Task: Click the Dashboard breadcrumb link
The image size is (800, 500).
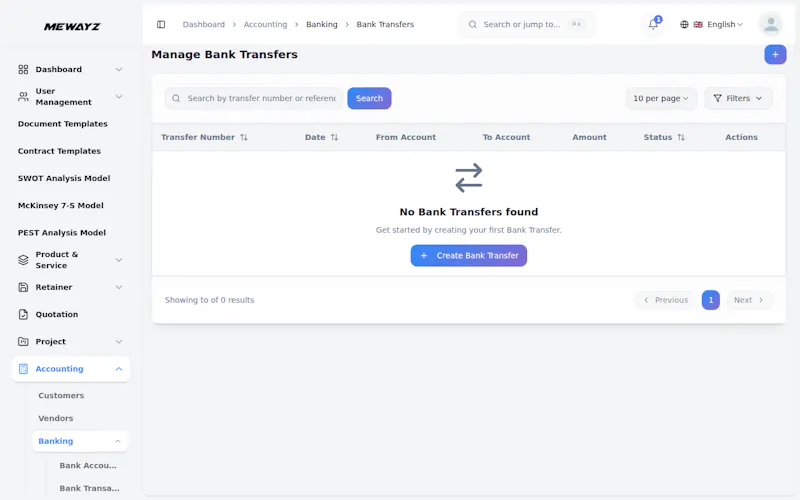Action: 204,24
